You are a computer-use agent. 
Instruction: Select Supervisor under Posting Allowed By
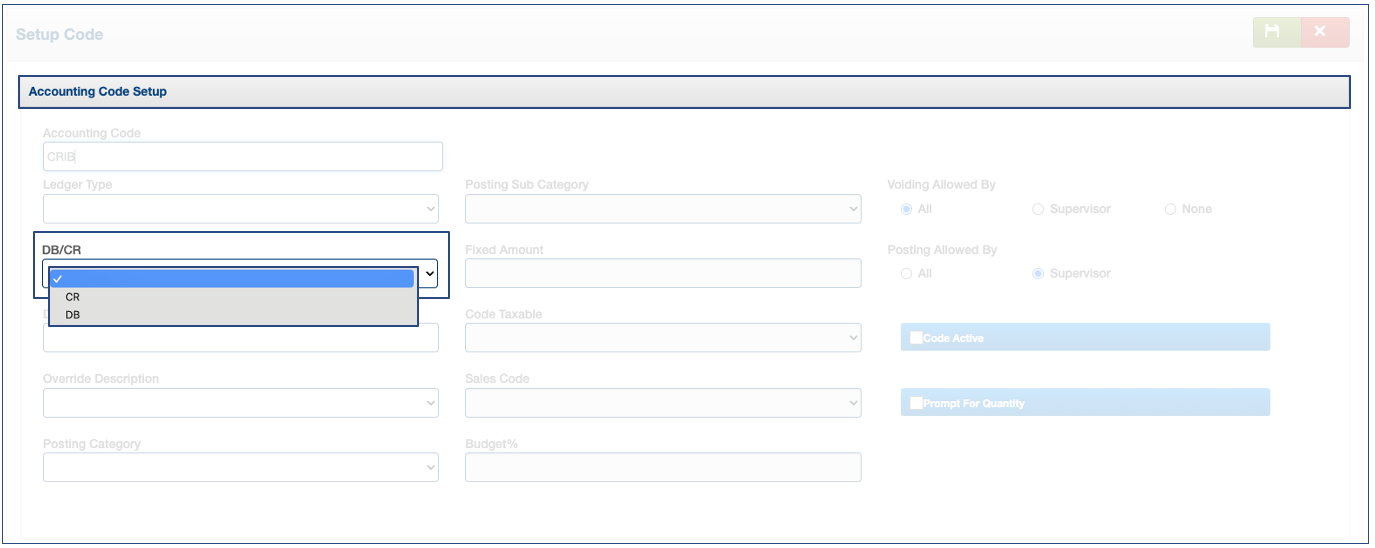(x=1037, y=273)
